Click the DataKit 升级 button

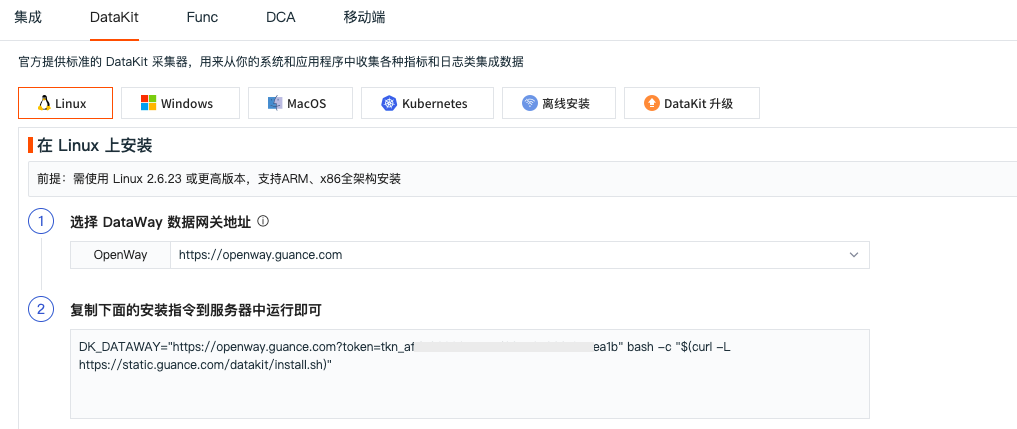(692, 103)
